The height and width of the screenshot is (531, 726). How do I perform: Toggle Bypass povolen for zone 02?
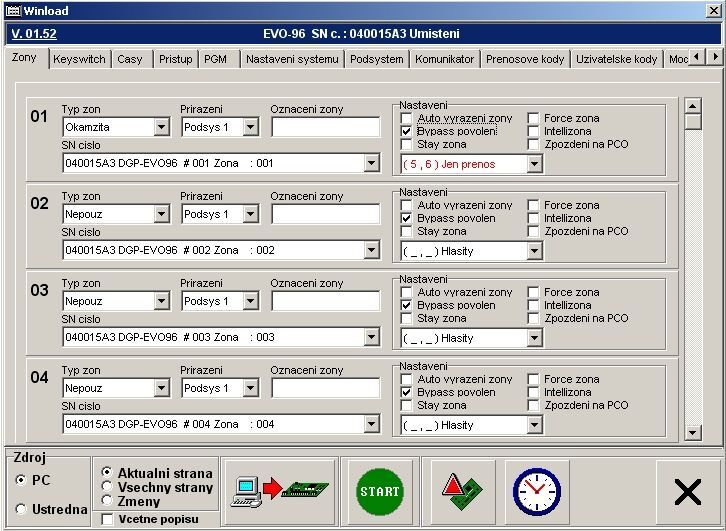pos(406,218)
